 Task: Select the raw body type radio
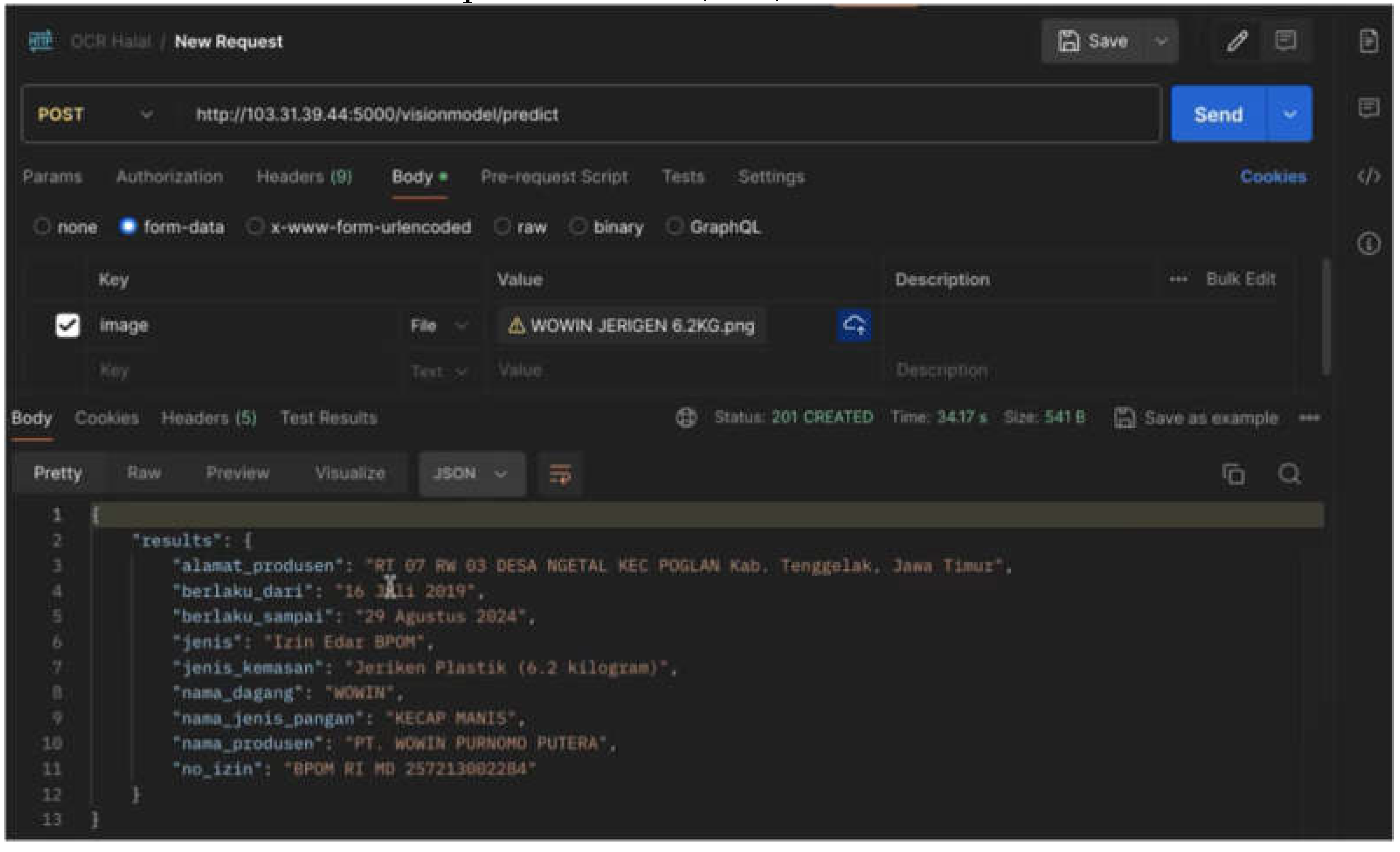(502, 227)
